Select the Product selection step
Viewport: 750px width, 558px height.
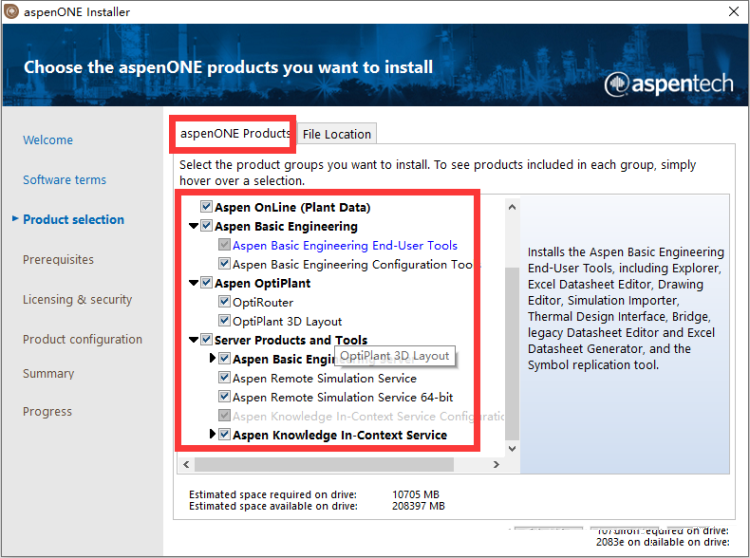(x=74, y=219)
